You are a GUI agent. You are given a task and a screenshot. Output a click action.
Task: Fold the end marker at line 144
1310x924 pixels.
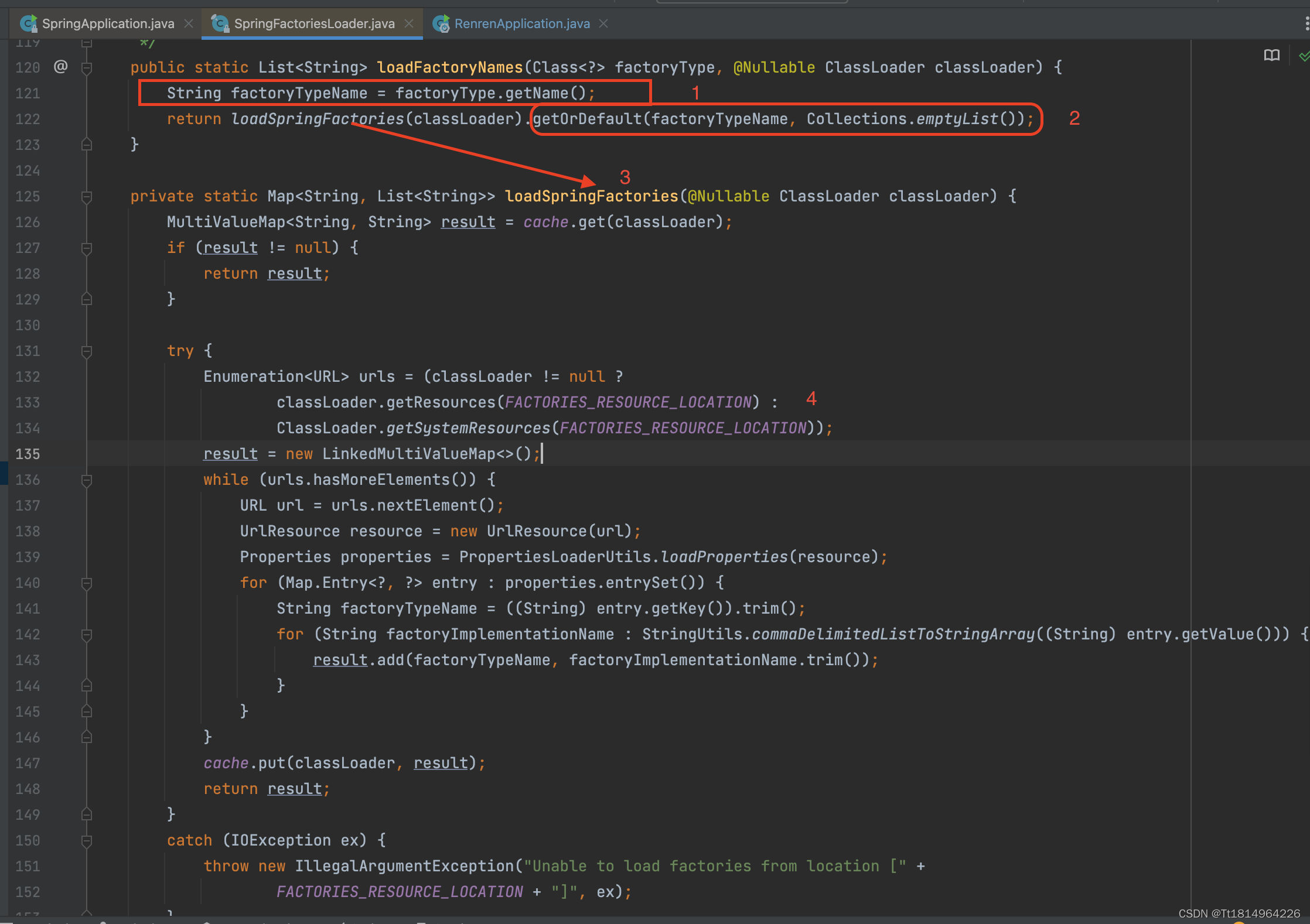(x=87, y=685)
